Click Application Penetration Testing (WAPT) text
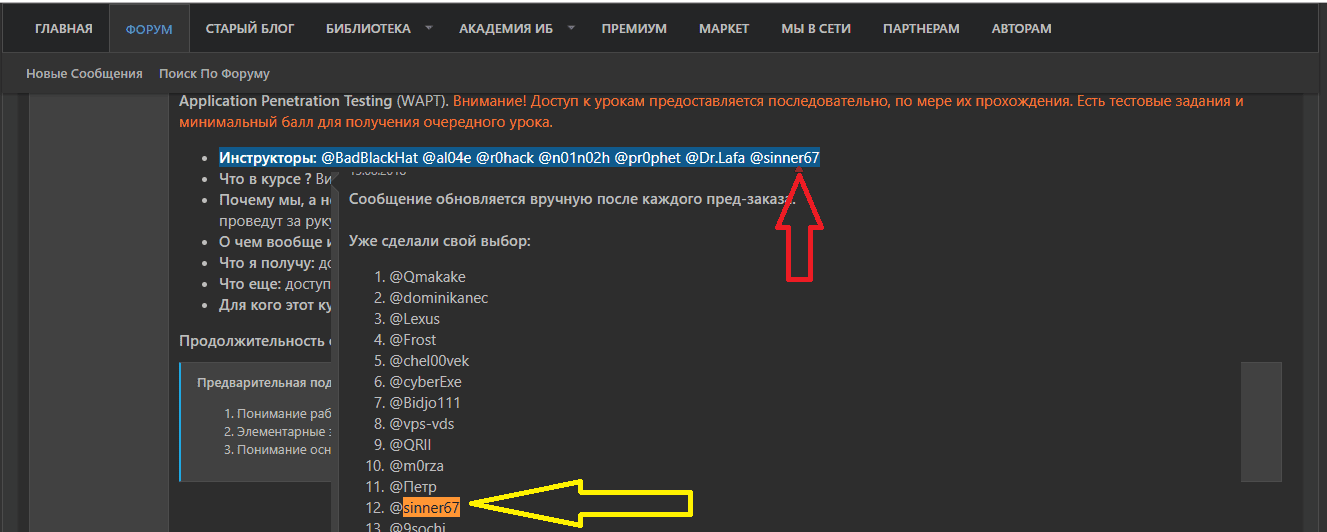1327x532 pixels. (x=313, y=101)
